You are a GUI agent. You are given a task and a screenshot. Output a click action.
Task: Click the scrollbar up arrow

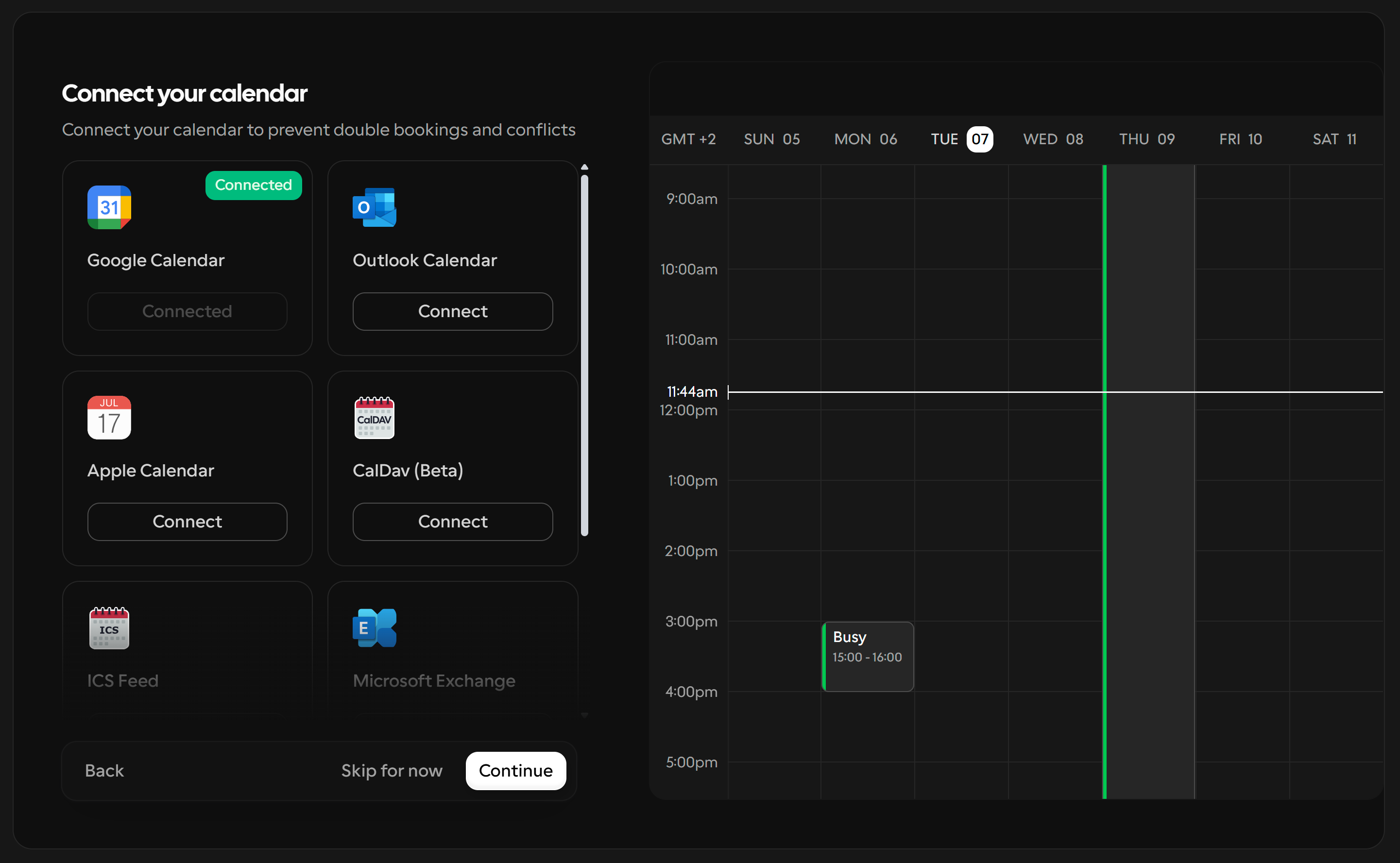point(584,167)
